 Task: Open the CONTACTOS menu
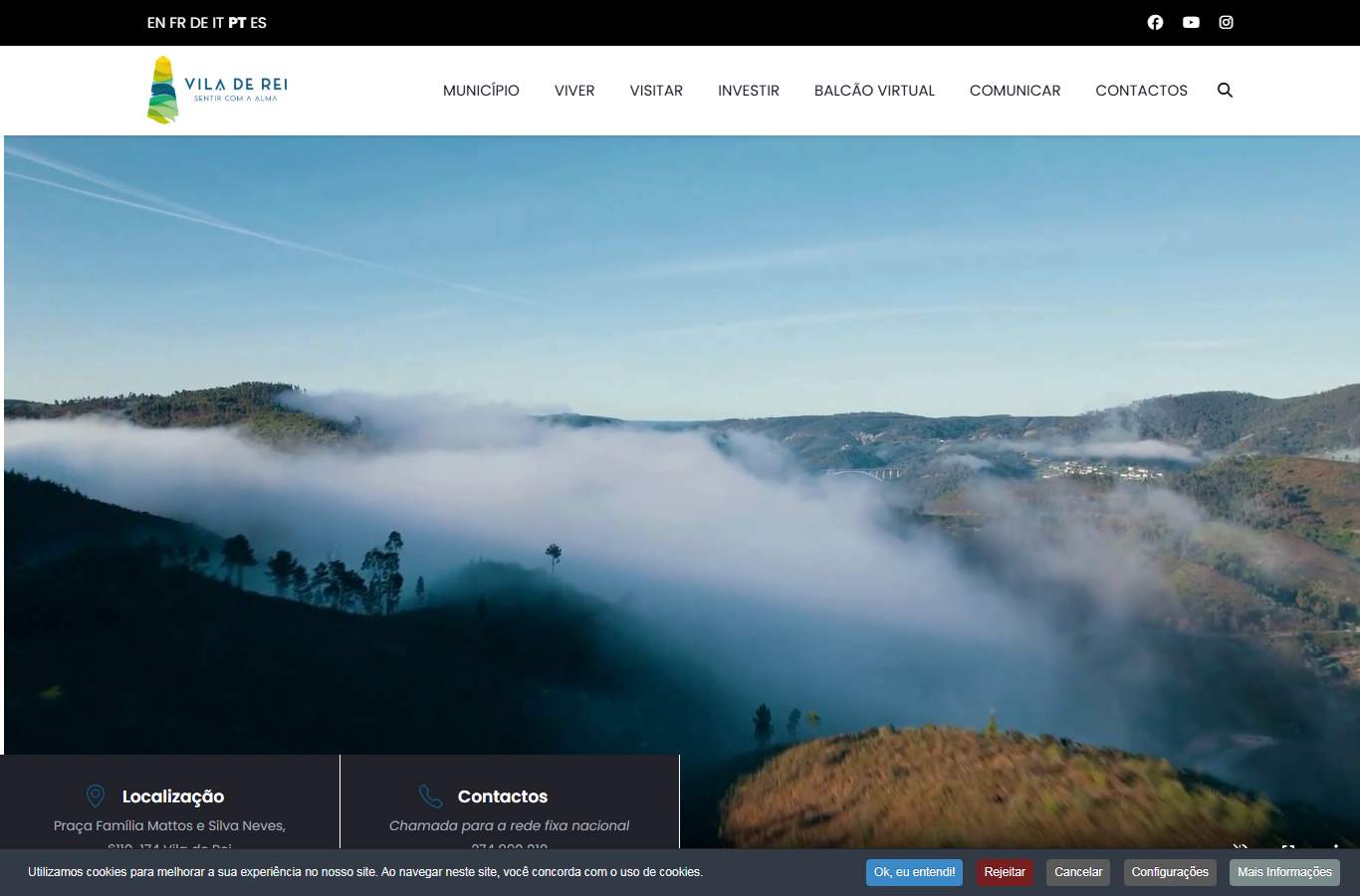tap(1141, 90)
